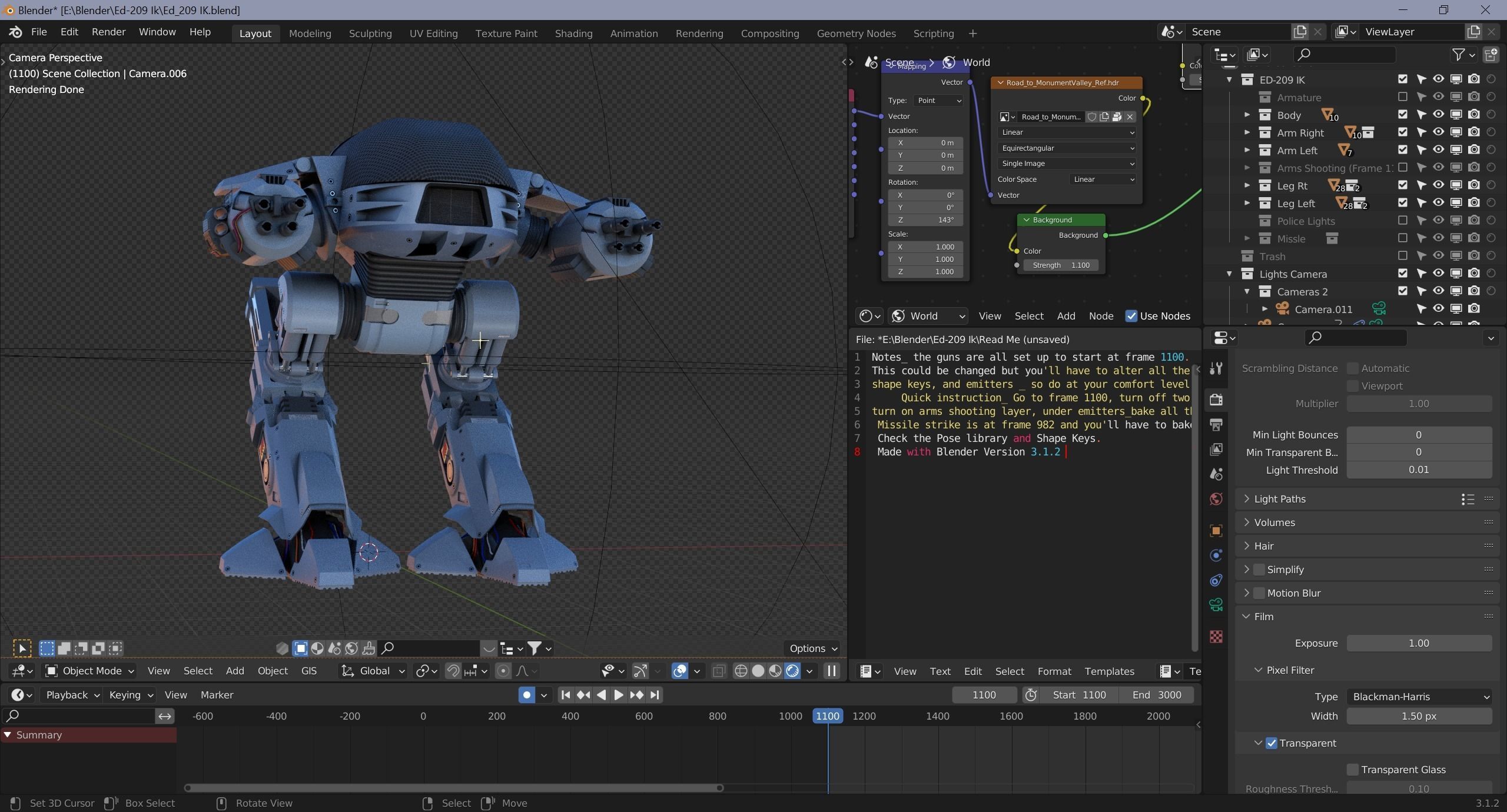The image size is (1507, 812).
Task: Open the Output properties tab
Action: pyautogui.click(x=1216, y=424)
